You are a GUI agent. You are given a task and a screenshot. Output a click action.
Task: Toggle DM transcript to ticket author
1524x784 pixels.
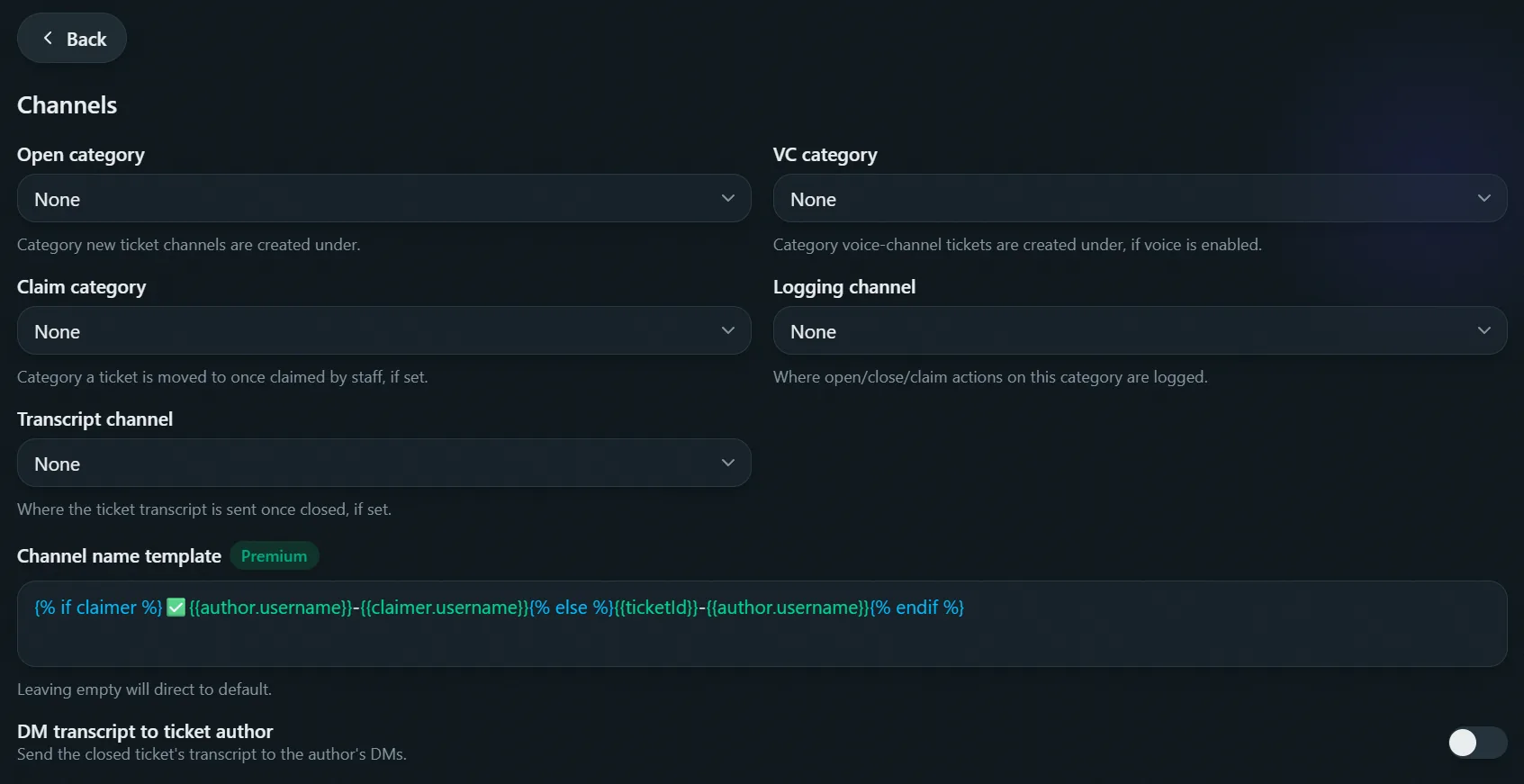1477,743
